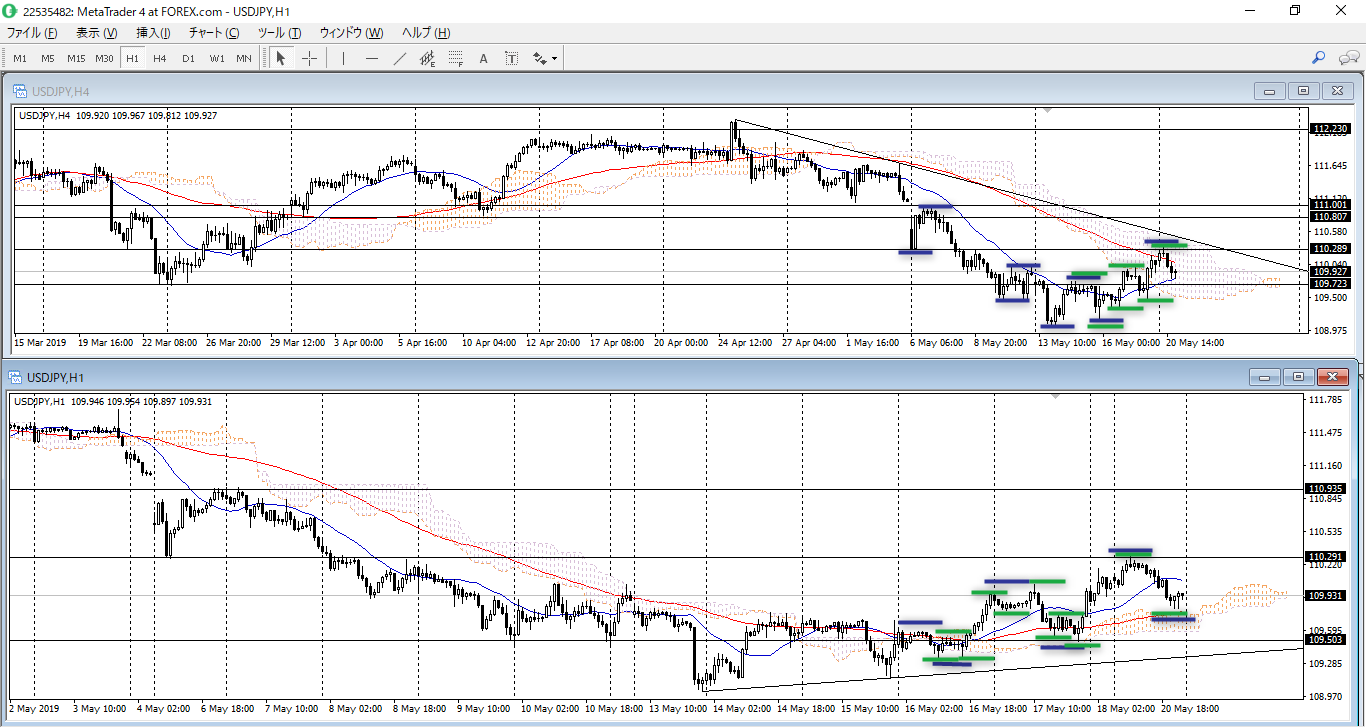The height and width of the screenshot is (728, 1366).
Task: Click the USDJPY,H1 chart window icon
Action: tap(17, 377)
